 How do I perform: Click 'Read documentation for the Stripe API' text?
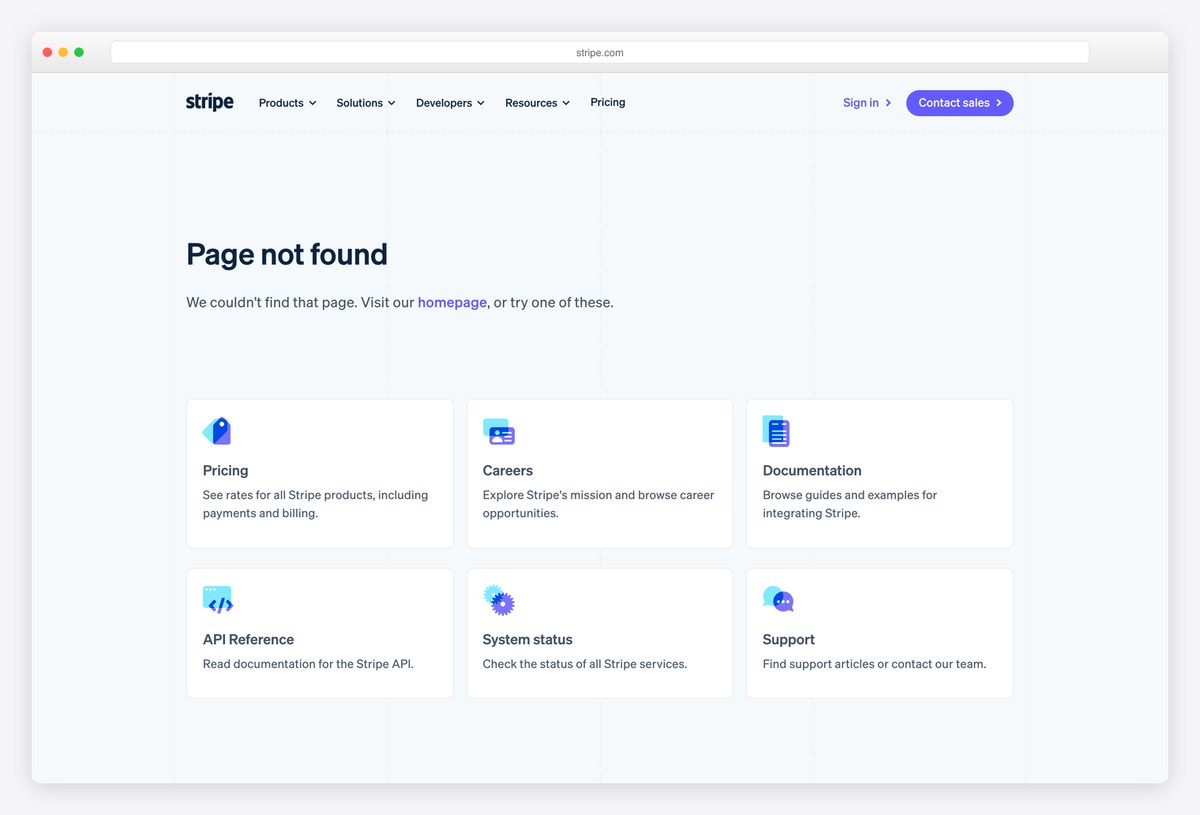pyautogui.click(x=308, y=664)
